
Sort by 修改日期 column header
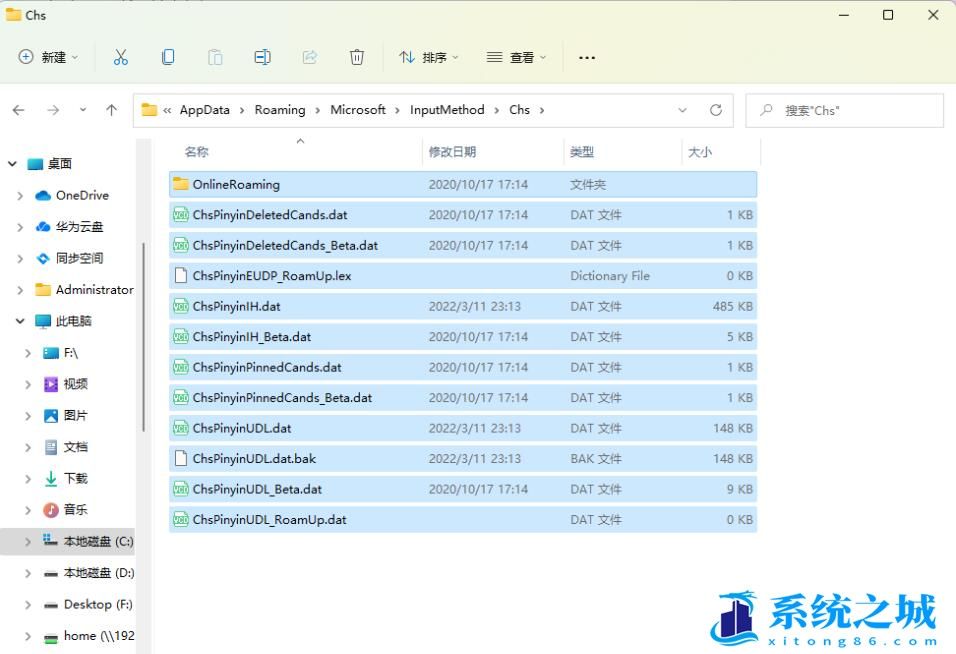[x=452, y=152]
